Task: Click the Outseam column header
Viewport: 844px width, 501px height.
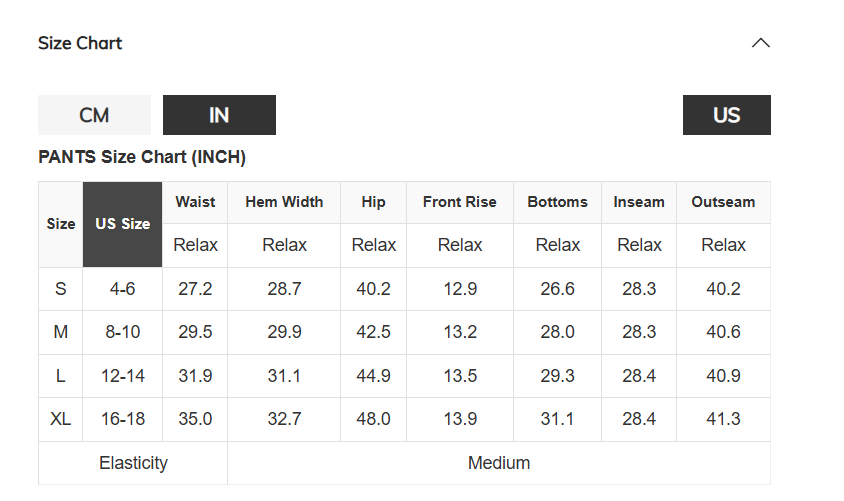Action: click(723, 202)
